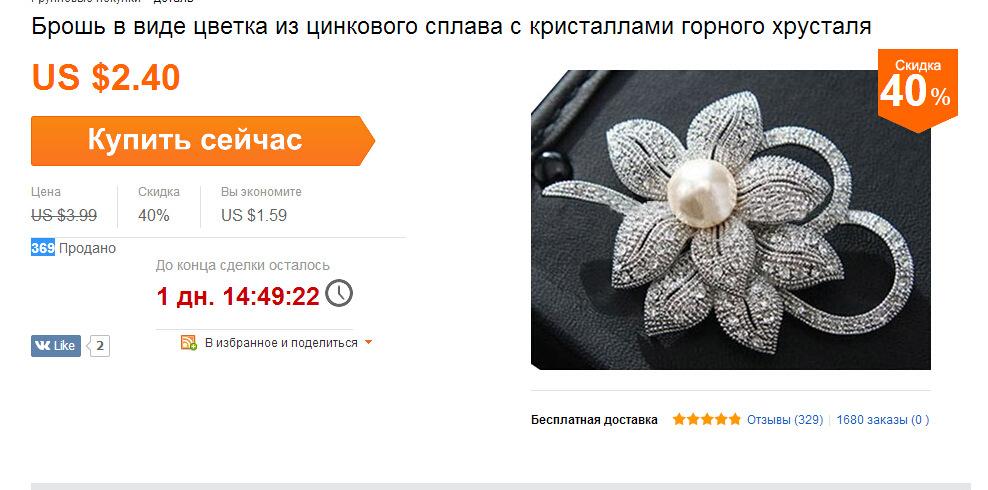
Task: Click the orange Купить сейчас button
Action: 202,140
